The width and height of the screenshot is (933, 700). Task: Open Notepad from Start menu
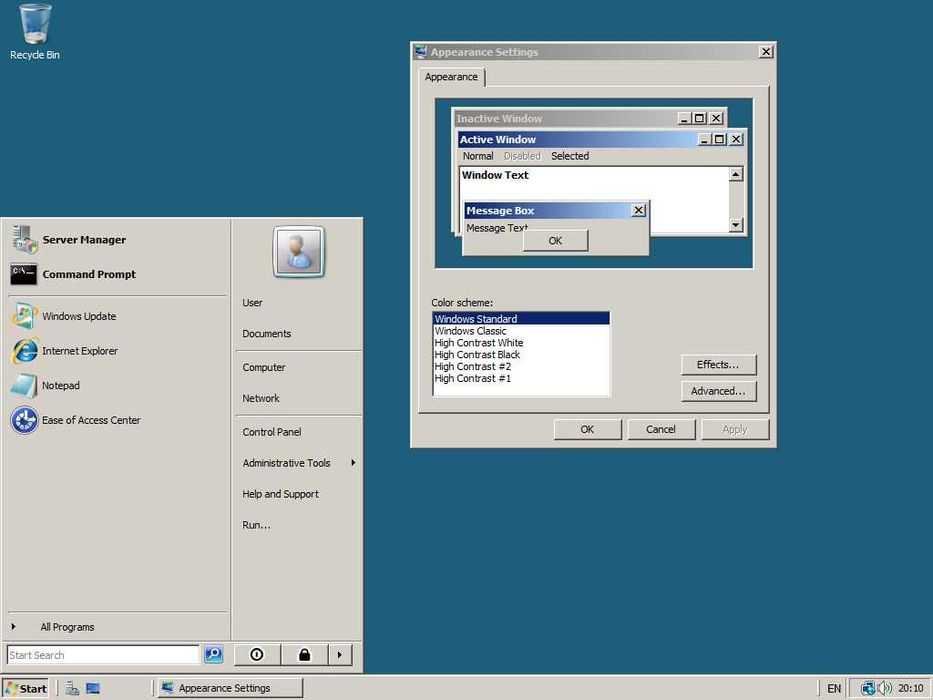coord(117,385)
